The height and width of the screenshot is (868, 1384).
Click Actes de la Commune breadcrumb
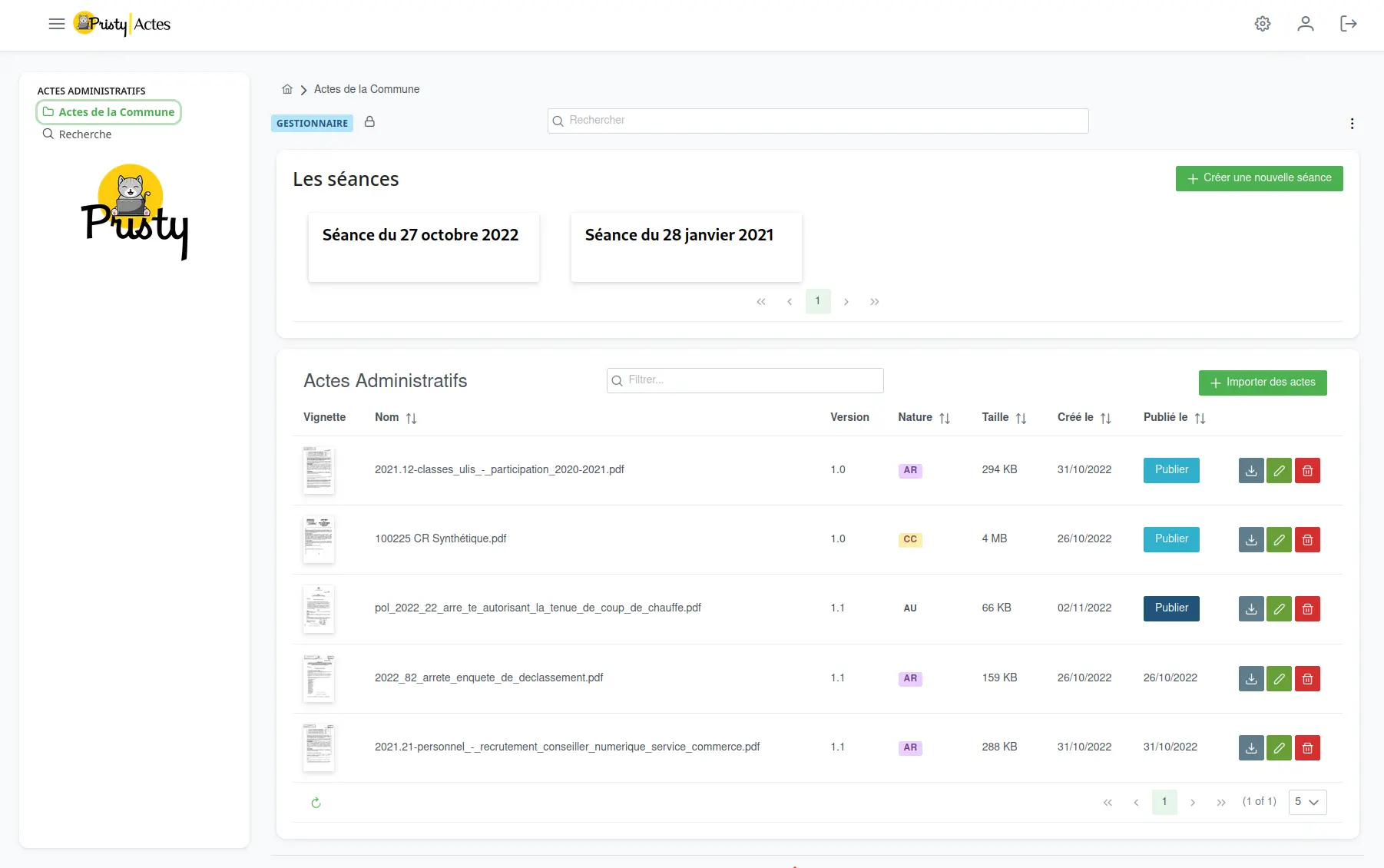[366, 89]
